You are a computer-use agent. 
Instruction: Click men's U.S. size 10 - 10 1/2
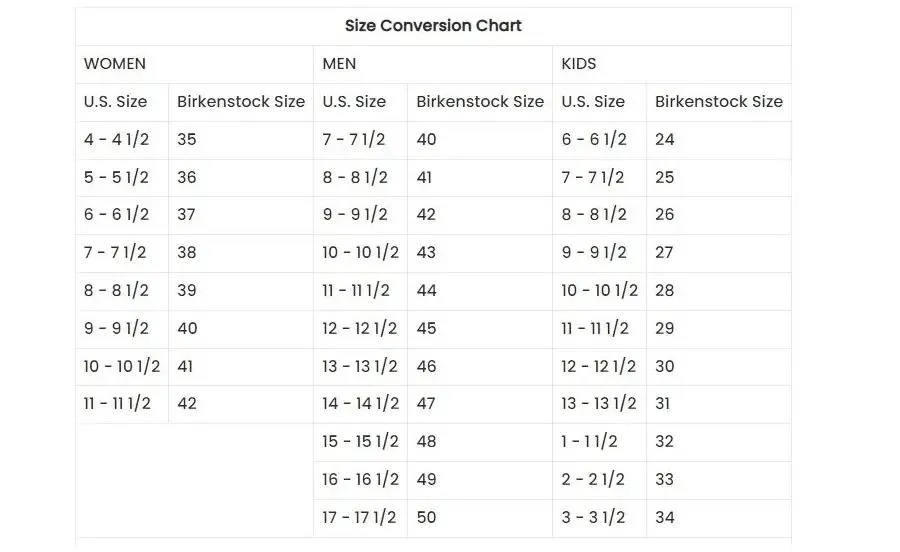360,253
